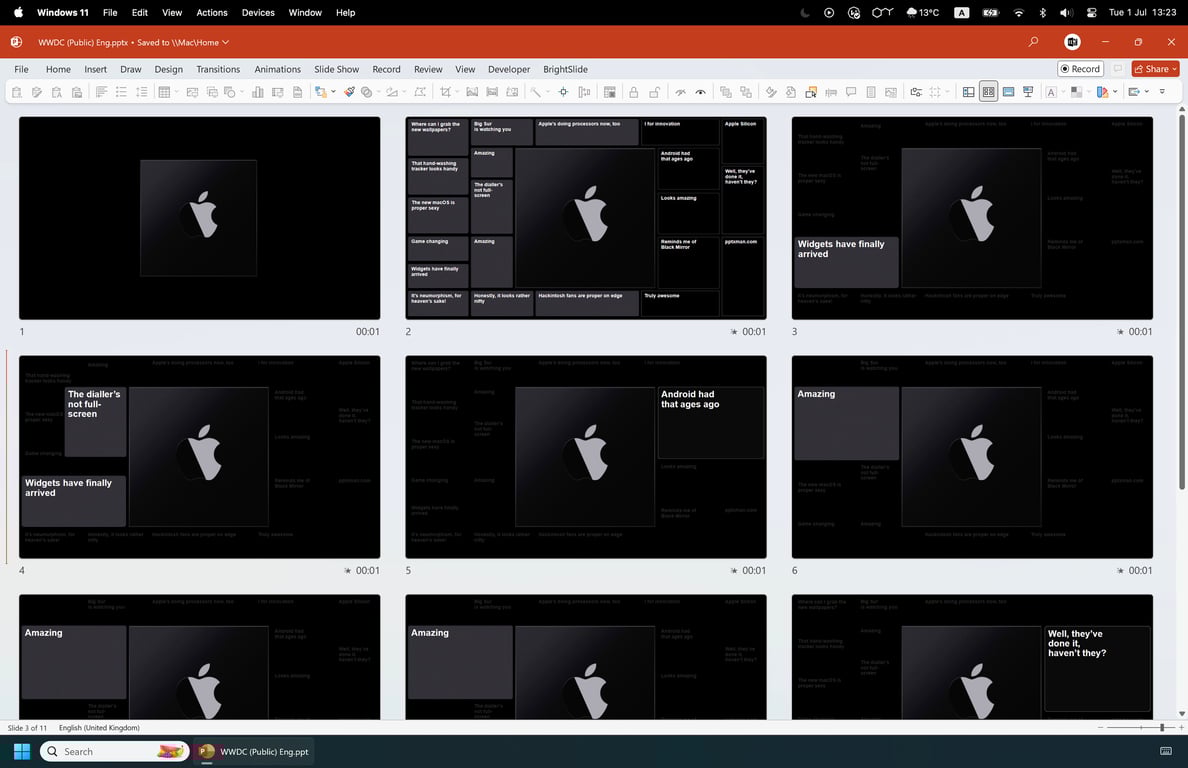Click the Group objects icon
This screenshot has width=1188, height=768.
coord(725,92)
